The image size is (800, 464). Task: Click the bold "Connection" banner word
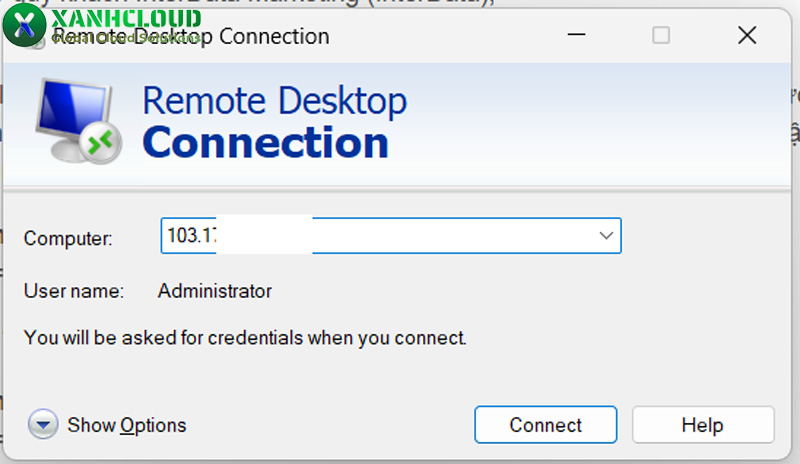point(265,143)
